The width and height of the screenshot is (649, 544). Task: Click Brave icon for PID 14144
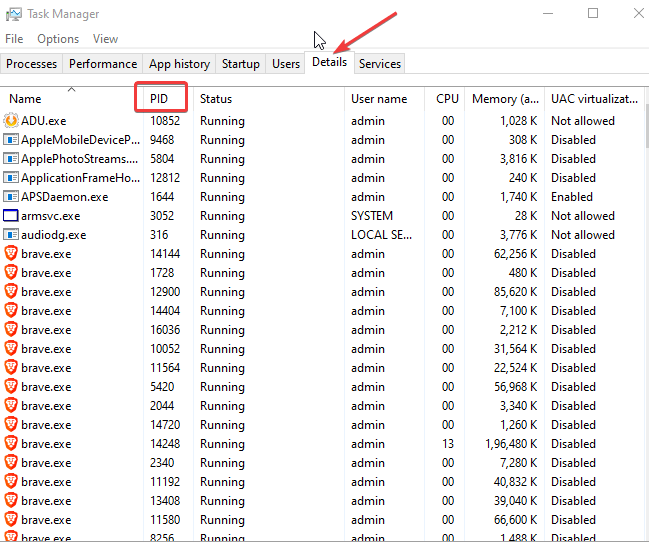coord(12,254)
